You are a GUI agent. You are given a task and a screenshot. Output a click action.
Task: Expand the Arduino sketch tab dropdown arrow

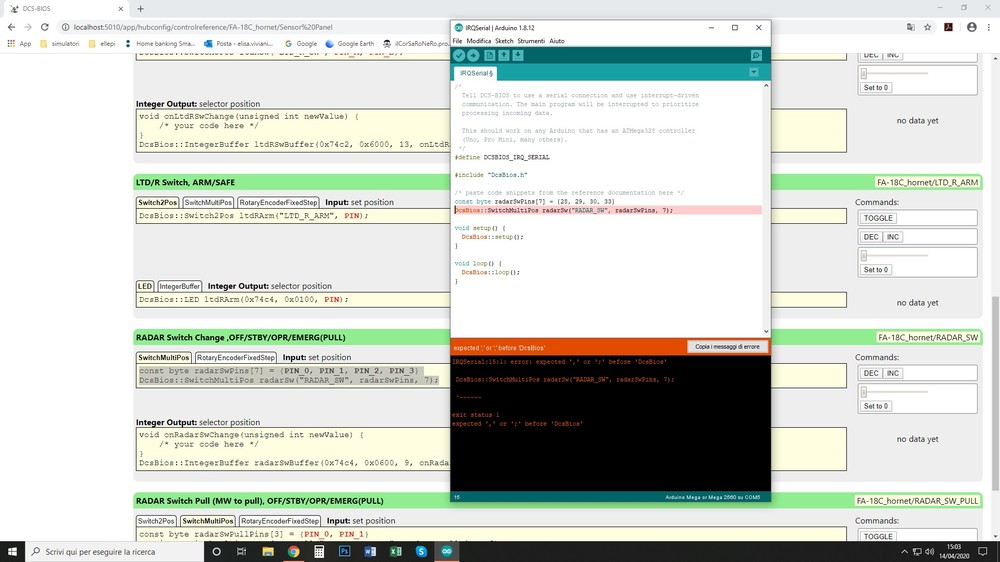pyautogui.click(x=753, y=73)
